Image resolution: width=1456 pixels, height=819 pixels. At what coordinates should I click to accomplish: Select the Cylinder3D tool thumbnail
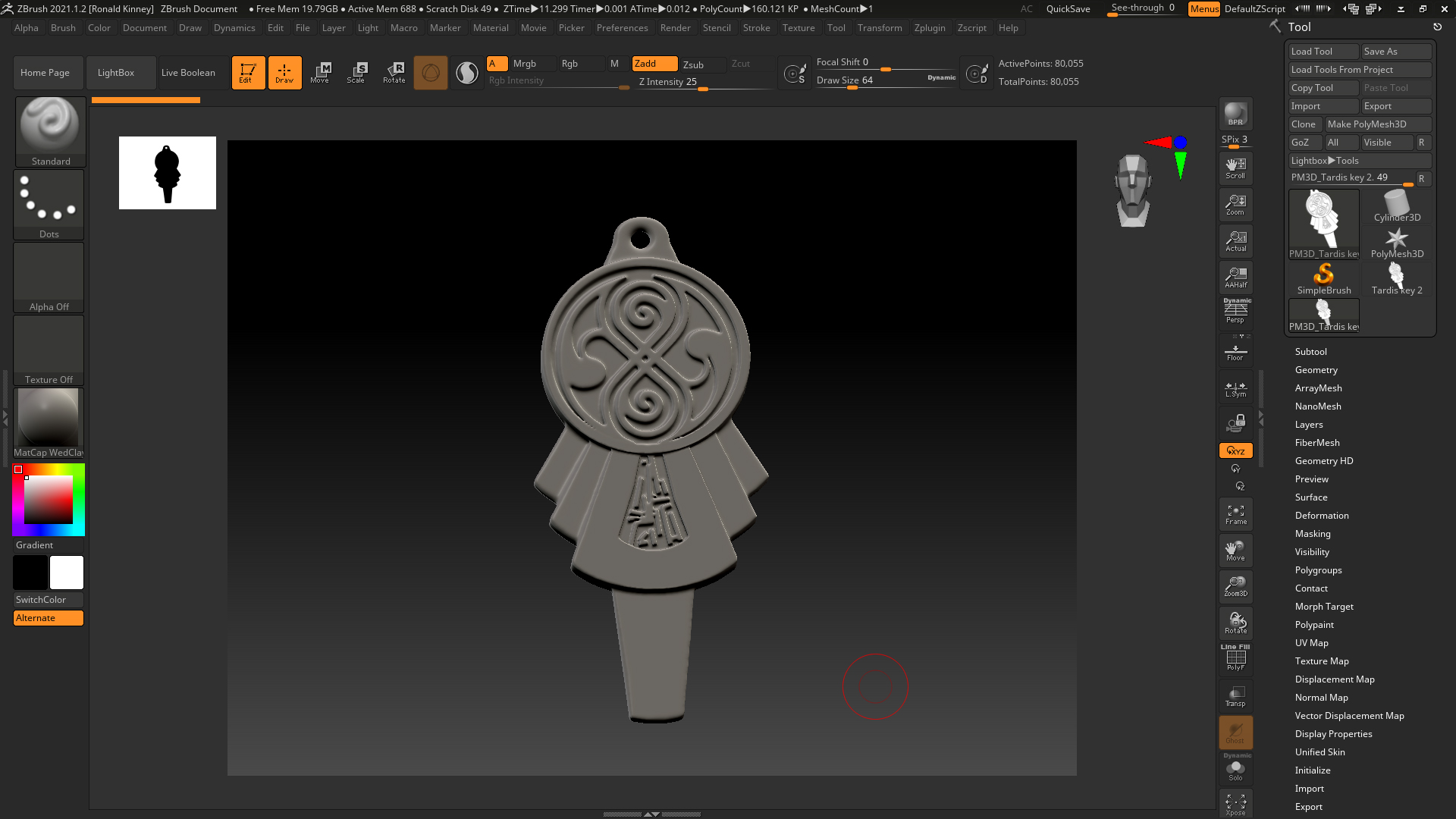1397,206
